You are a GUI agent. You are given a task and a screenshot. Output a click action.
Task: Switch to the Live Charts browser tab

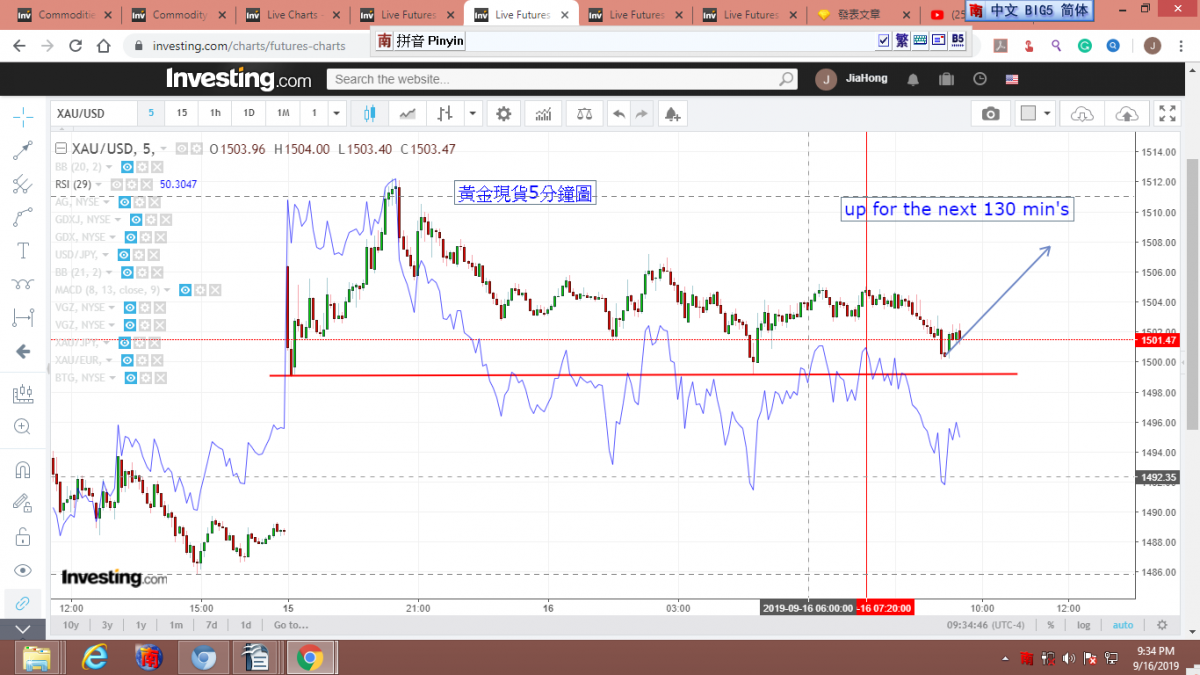(291, 15)
